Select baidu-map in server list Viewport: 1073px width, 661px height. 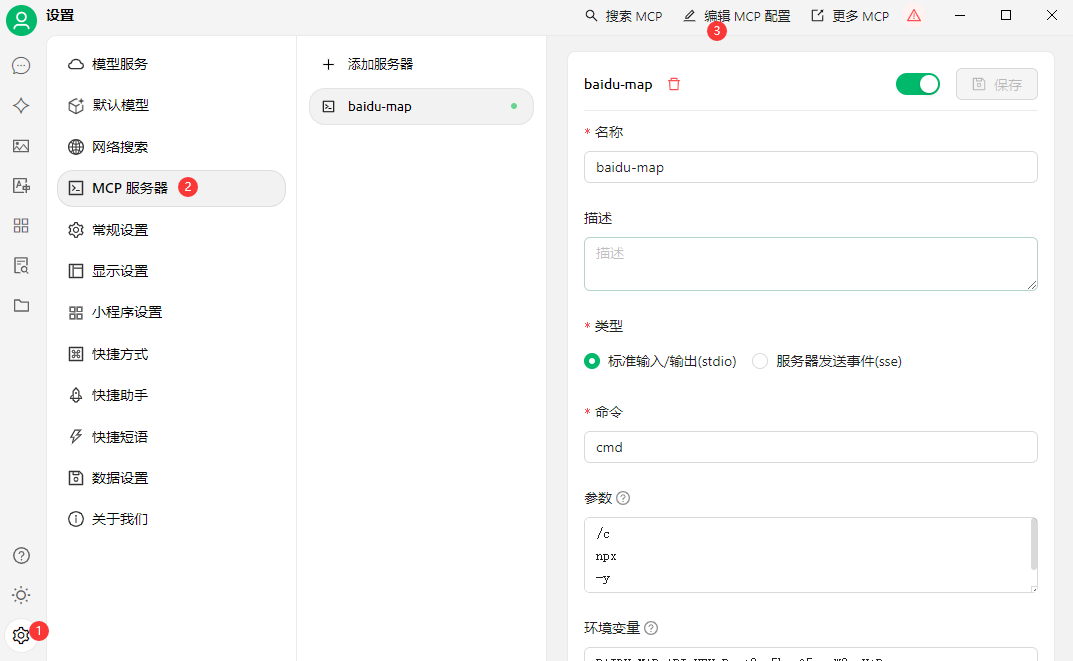(421, 106)
